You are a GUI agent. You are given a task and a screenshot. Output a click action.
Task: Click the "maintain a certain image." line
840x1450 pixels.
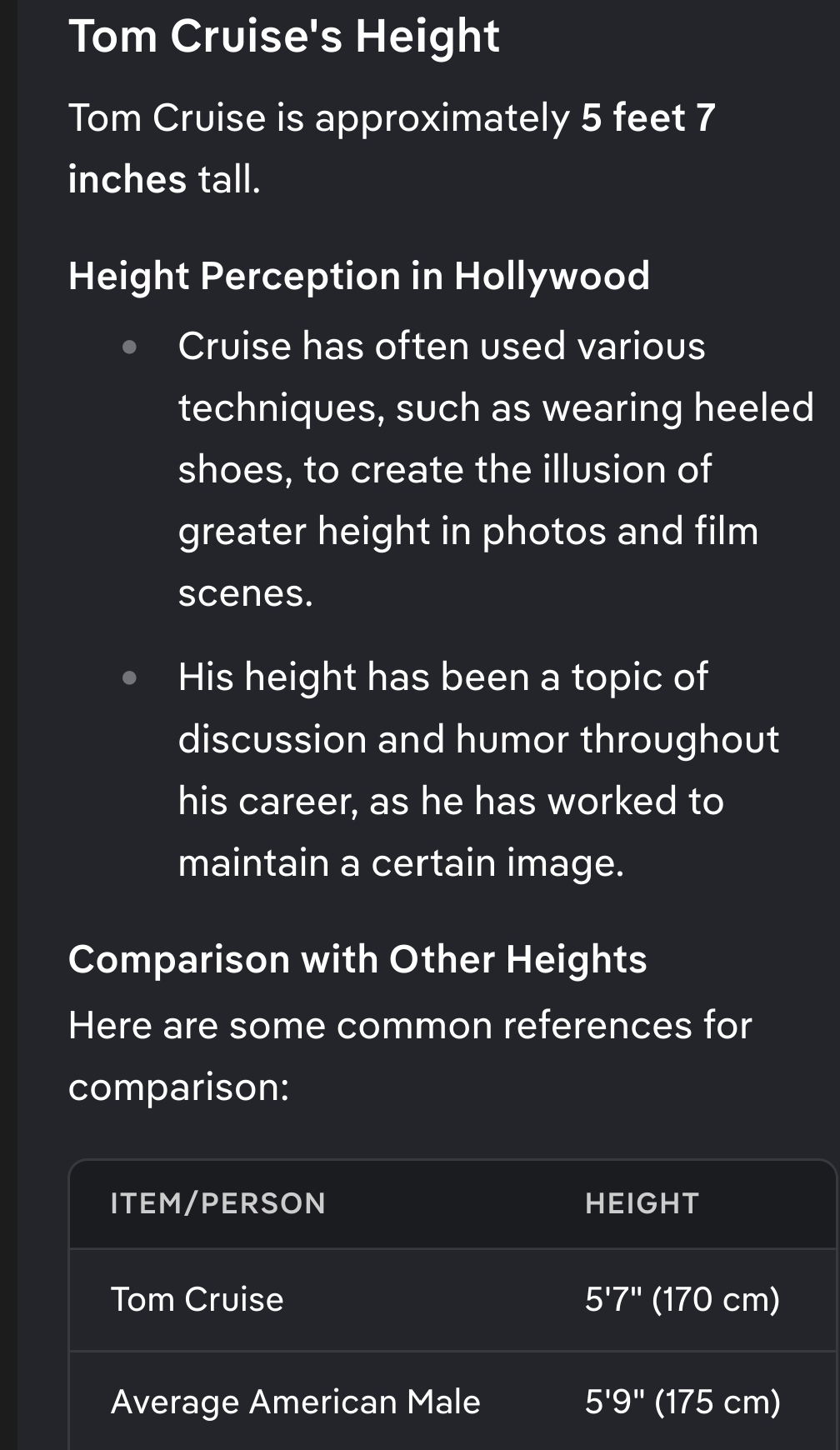click(401, 862)
